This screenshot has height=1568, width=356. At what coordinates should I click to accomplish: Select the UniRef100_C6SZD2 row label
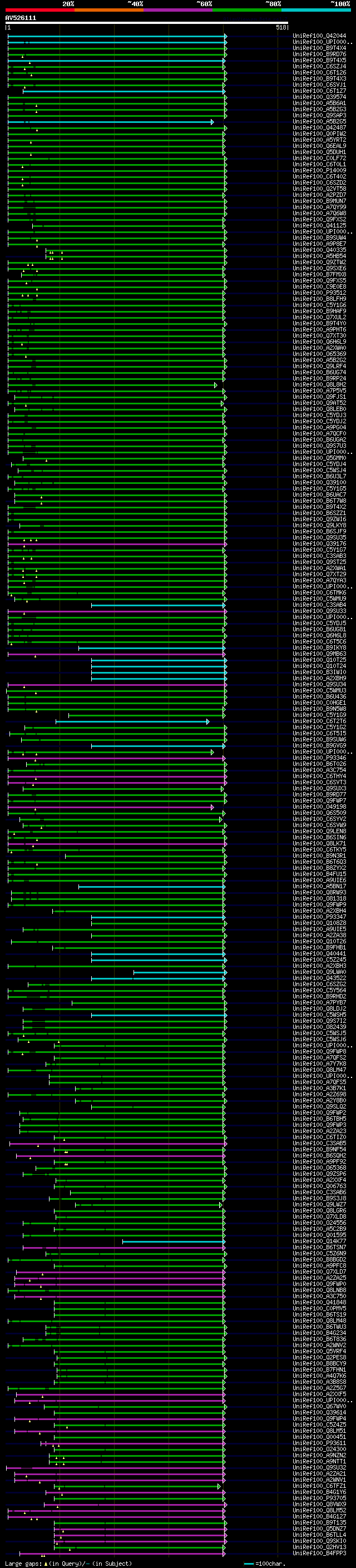319,182
